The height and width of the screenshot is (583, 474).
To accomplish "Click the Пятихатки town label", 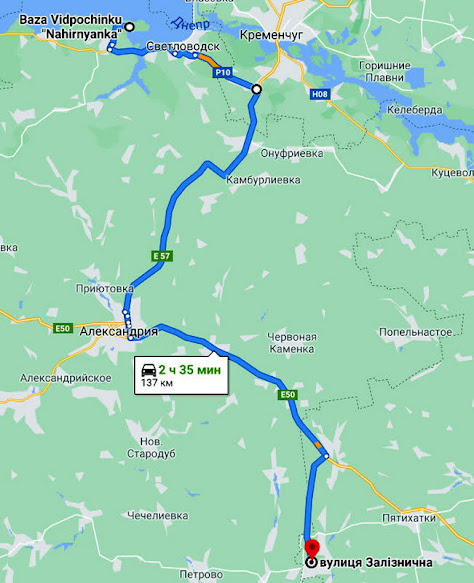I will point(409,518).
